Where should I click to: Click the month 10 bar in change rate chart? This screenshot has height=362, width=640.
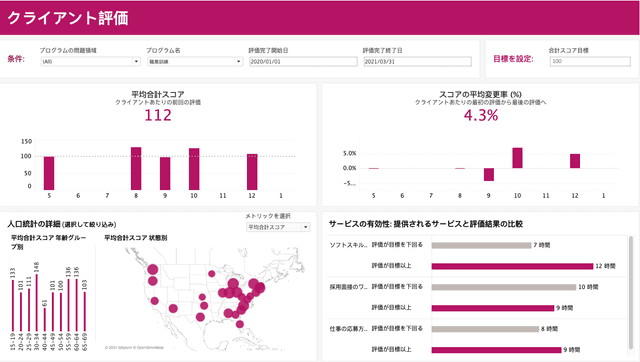click(518, 158)
